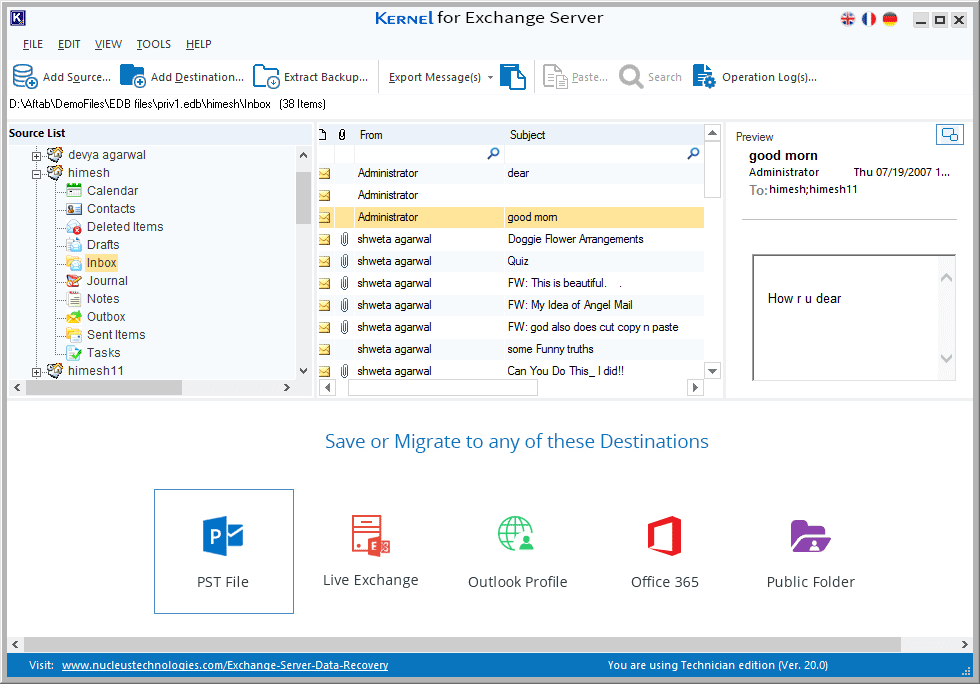The height and width of the screenshot is (684, 980).
Task: Select the 'some Funny truths' message
Action: click(511, 349)
